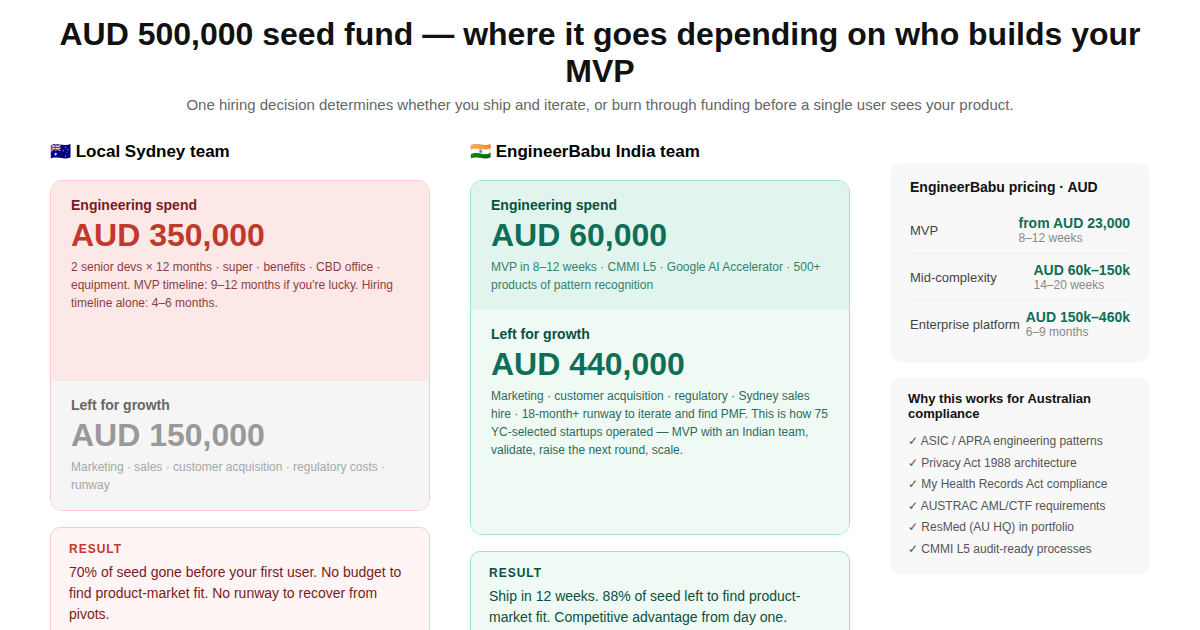Click the 'MVP in 8–12 weeks · CMMI L5' description
The image size is (1200, 630).
[x=656, y=276]
